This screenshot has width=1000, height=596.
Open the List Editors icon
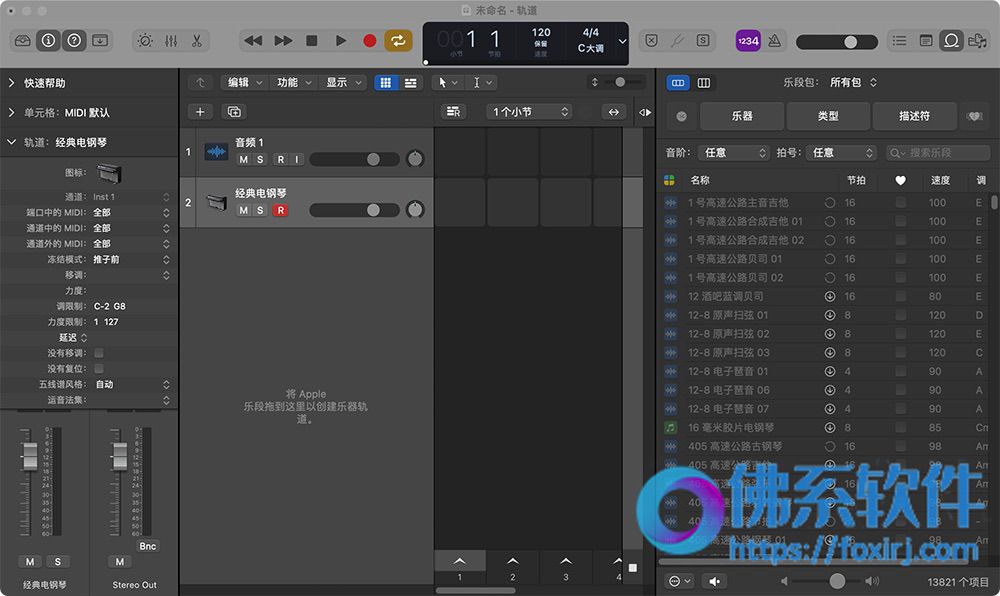tap(899, 41)
